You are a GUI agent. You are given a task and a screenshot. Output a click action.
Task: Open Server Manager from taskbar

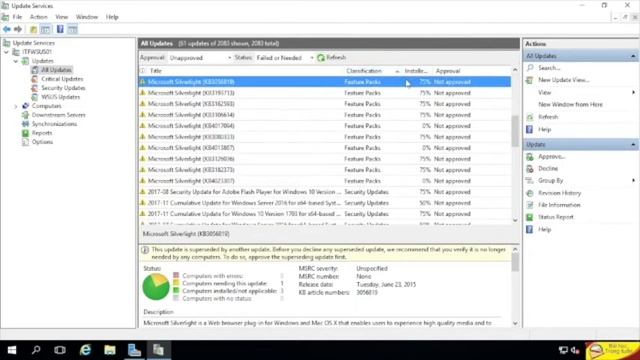coord(134,350)
